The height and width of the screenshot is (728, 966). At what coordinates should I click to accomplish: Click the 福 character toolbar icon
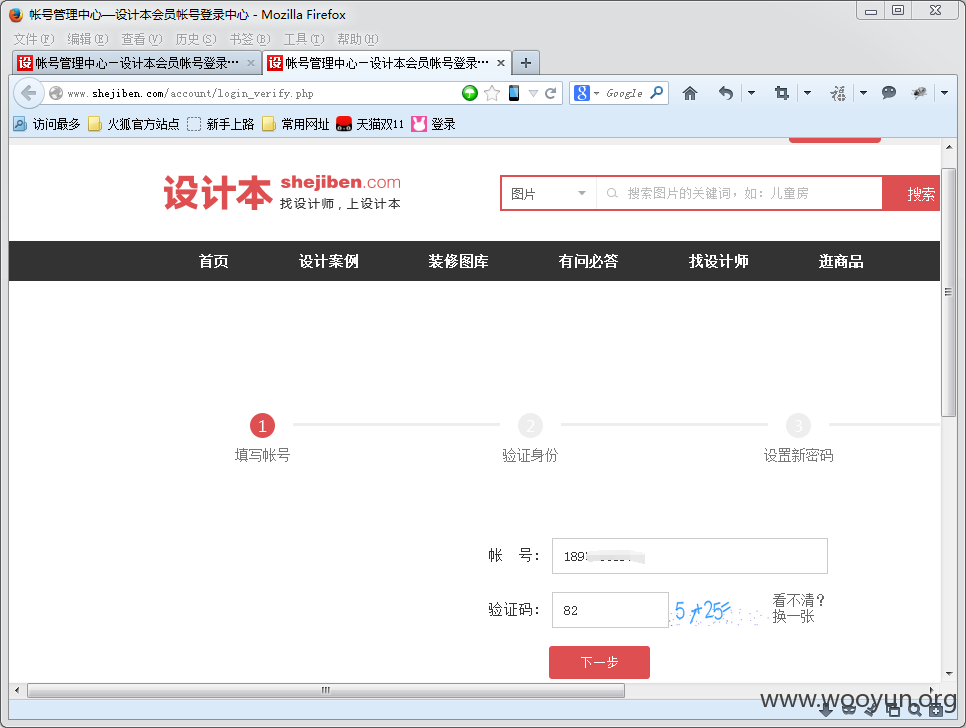(838, 93)
